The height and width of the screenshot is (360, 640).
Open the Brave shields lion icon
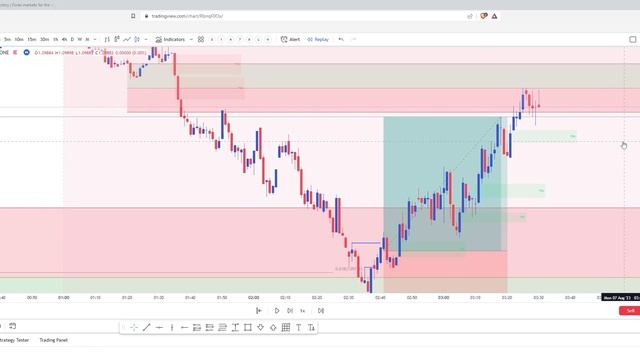point(484,16)
